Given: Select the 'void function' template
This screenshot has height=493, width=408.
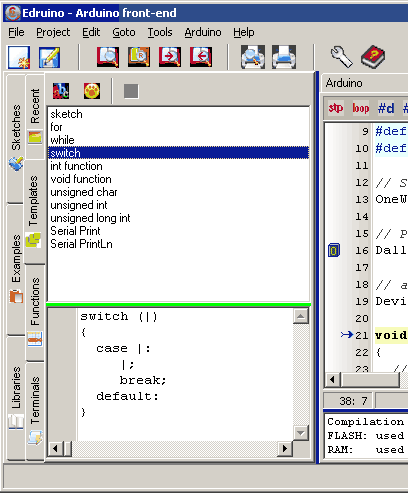Looking at the screenshot, I should [x=178, y=179].
